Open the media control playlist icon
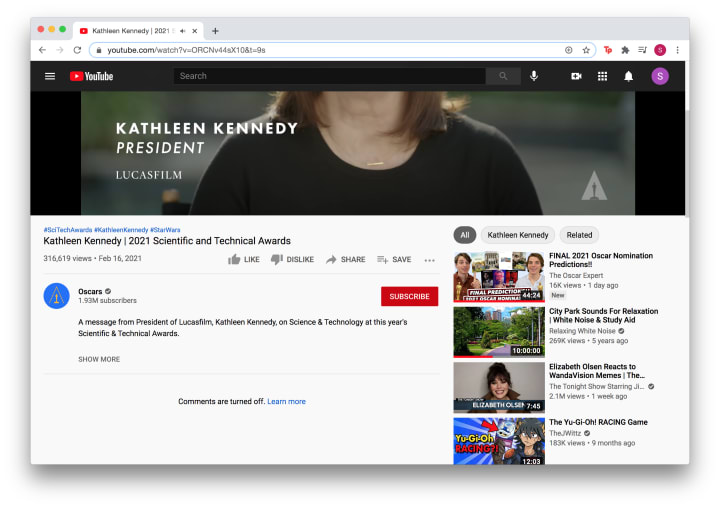Screen dimensions: 720x508 tap(642, 50)
